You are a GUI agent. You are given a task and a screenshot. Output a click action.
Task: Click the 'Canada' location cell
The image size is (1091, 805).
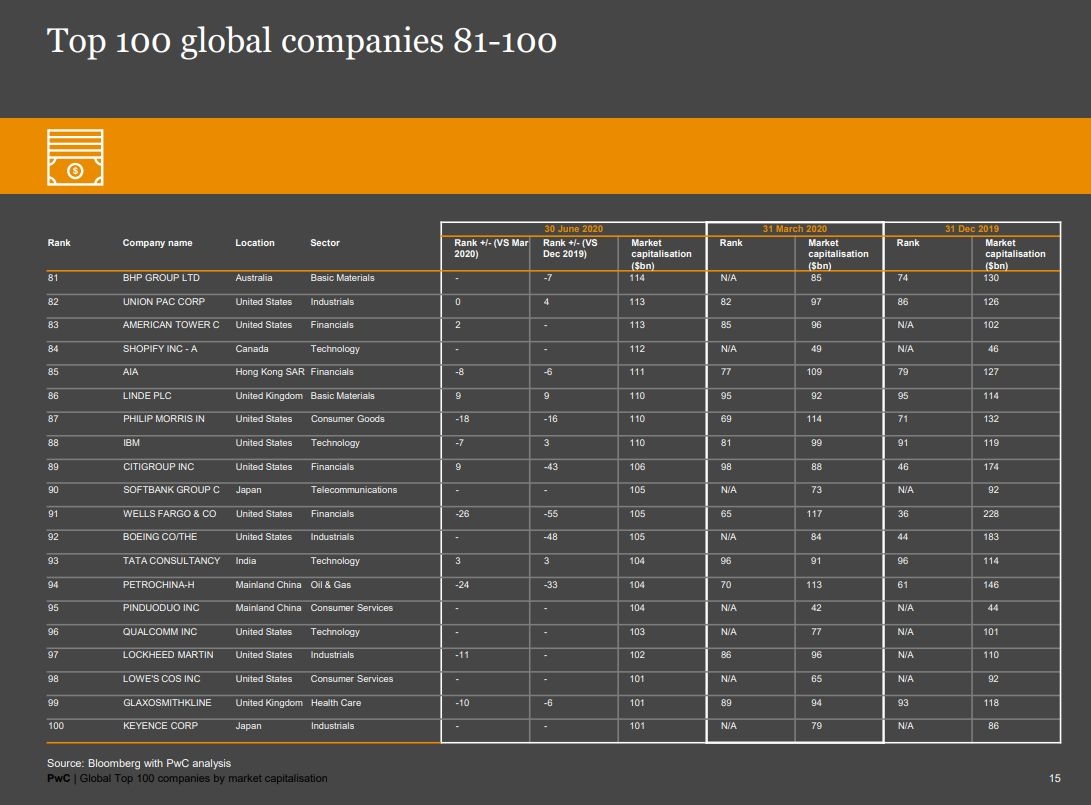pyautogui.click(x=252, y=349)
